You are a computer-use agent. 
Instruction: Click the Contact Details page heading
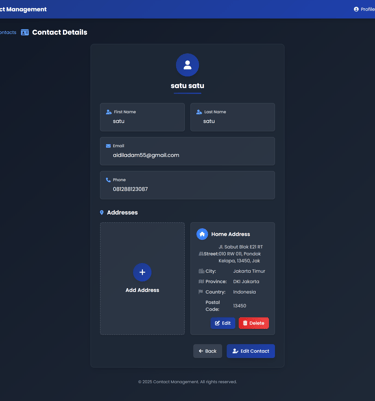tap(60, 32)
